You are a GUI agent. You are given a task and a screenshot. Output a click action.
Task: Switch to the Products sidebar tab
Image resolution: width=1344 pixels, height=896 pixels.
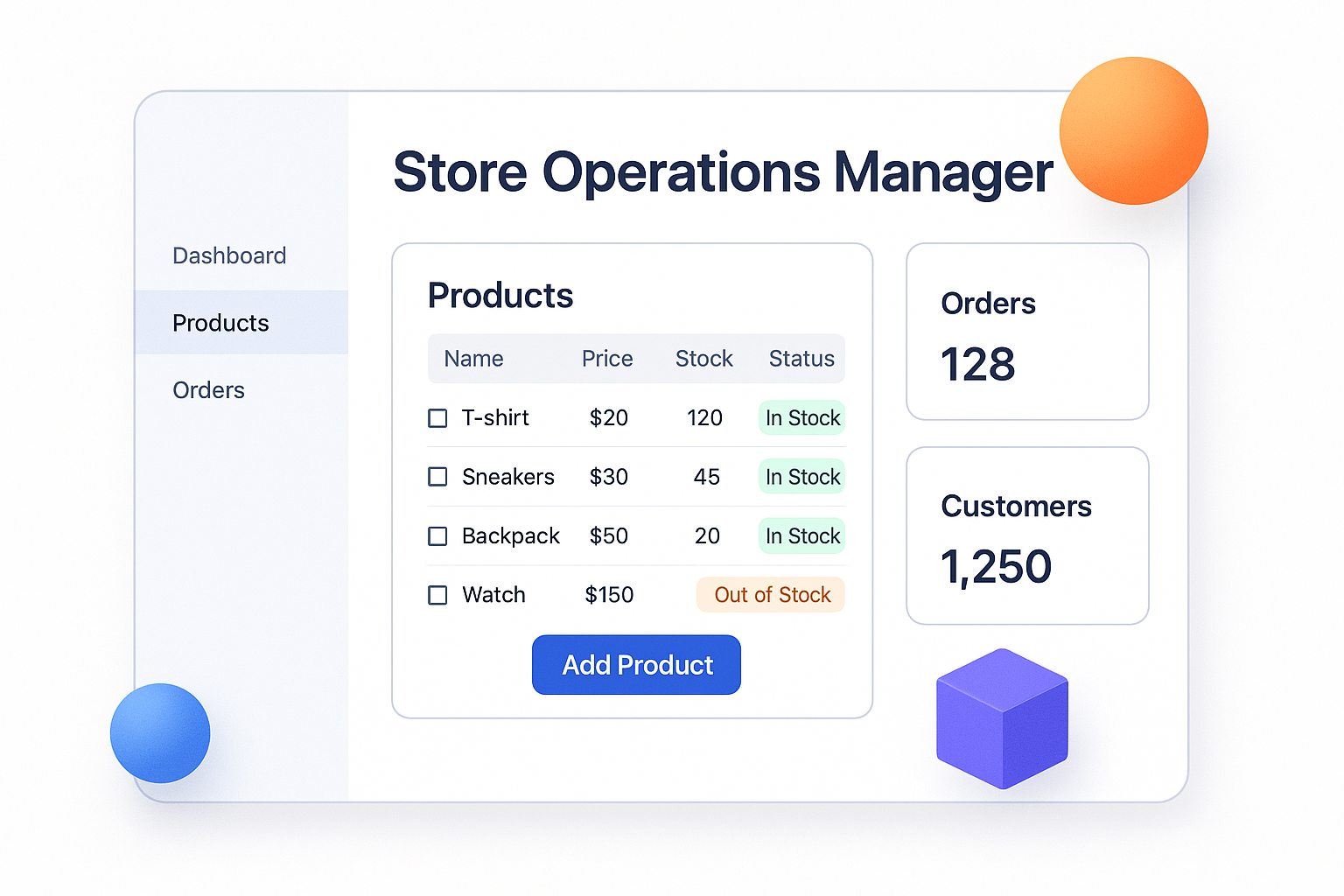(x=220, y=323)
